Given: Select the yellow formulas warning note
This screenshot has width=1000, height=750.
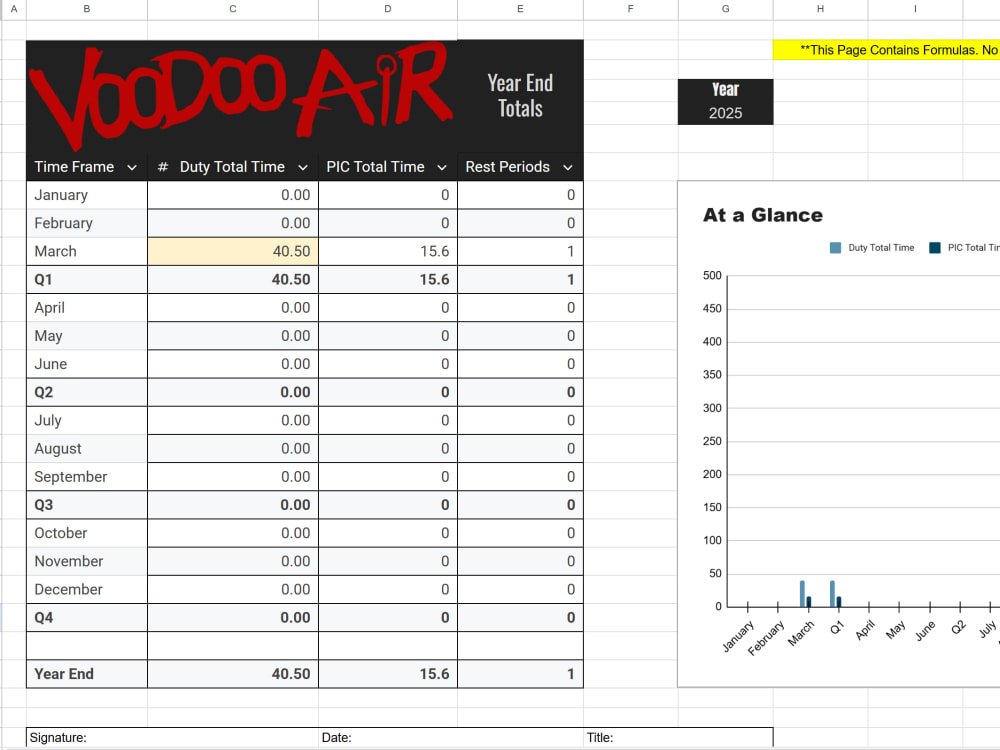Looking at the screenshot, I should click(886, 50).
